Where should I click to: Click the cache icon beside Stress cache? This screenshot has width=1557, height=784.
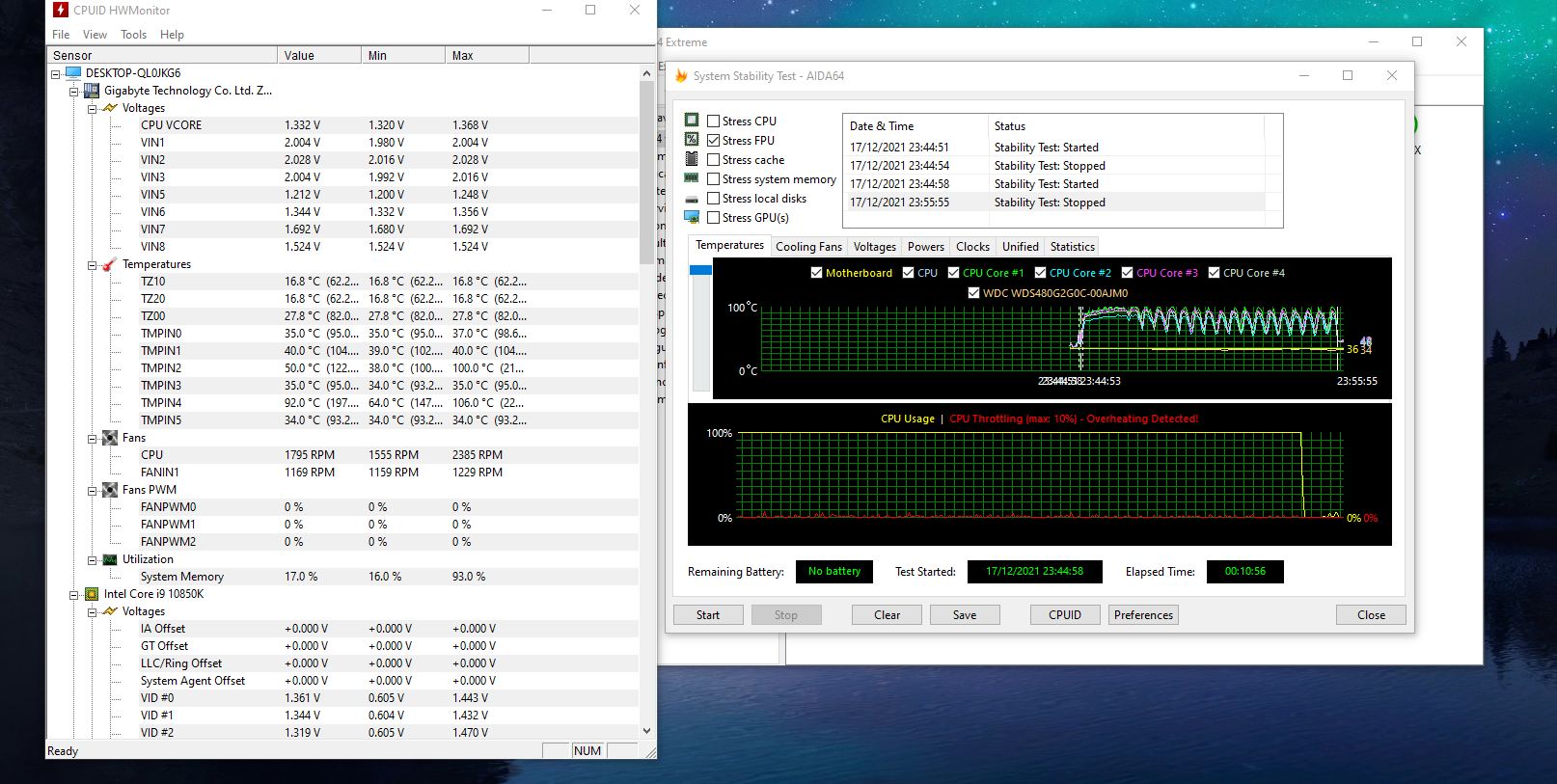[692, 159]
